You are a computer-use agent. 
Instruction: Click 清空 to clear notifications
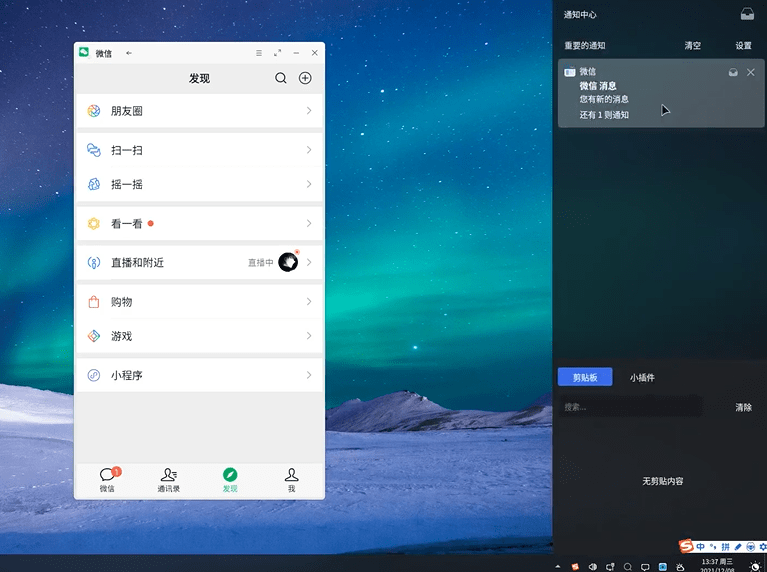click(x=692, y=46)
